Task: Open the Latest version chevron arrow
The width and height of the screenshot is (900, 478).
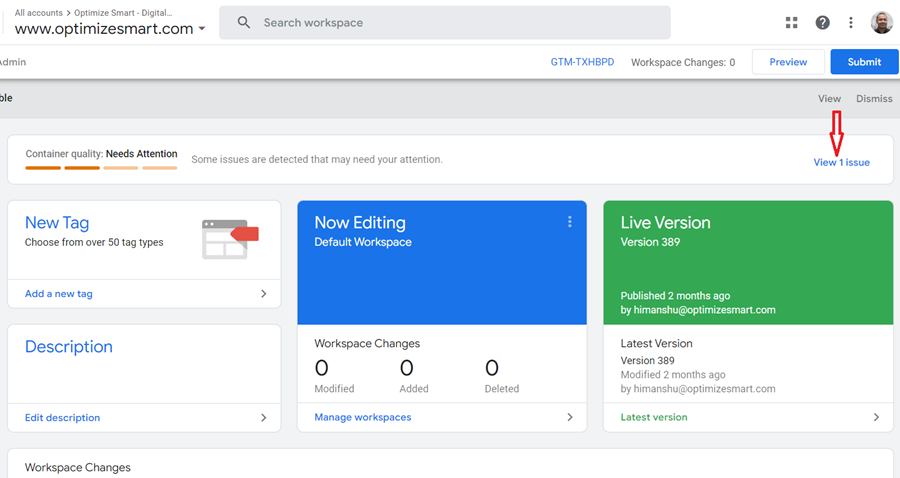Action: 876,417
